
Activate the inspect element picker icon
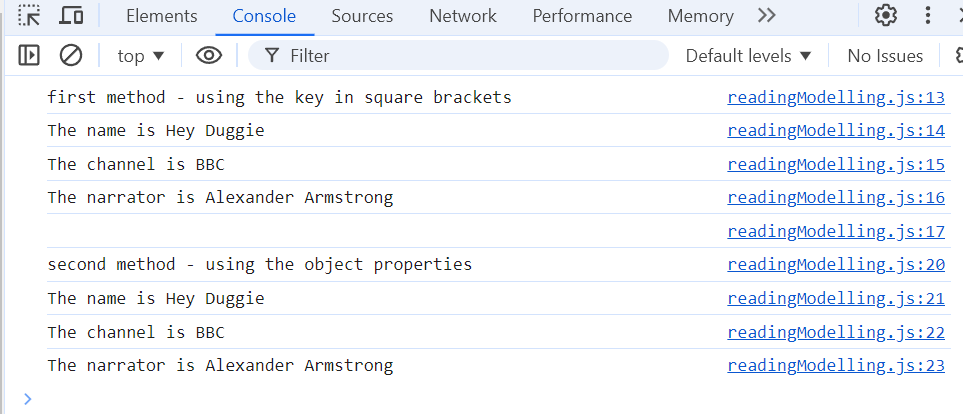coord(29,15)
